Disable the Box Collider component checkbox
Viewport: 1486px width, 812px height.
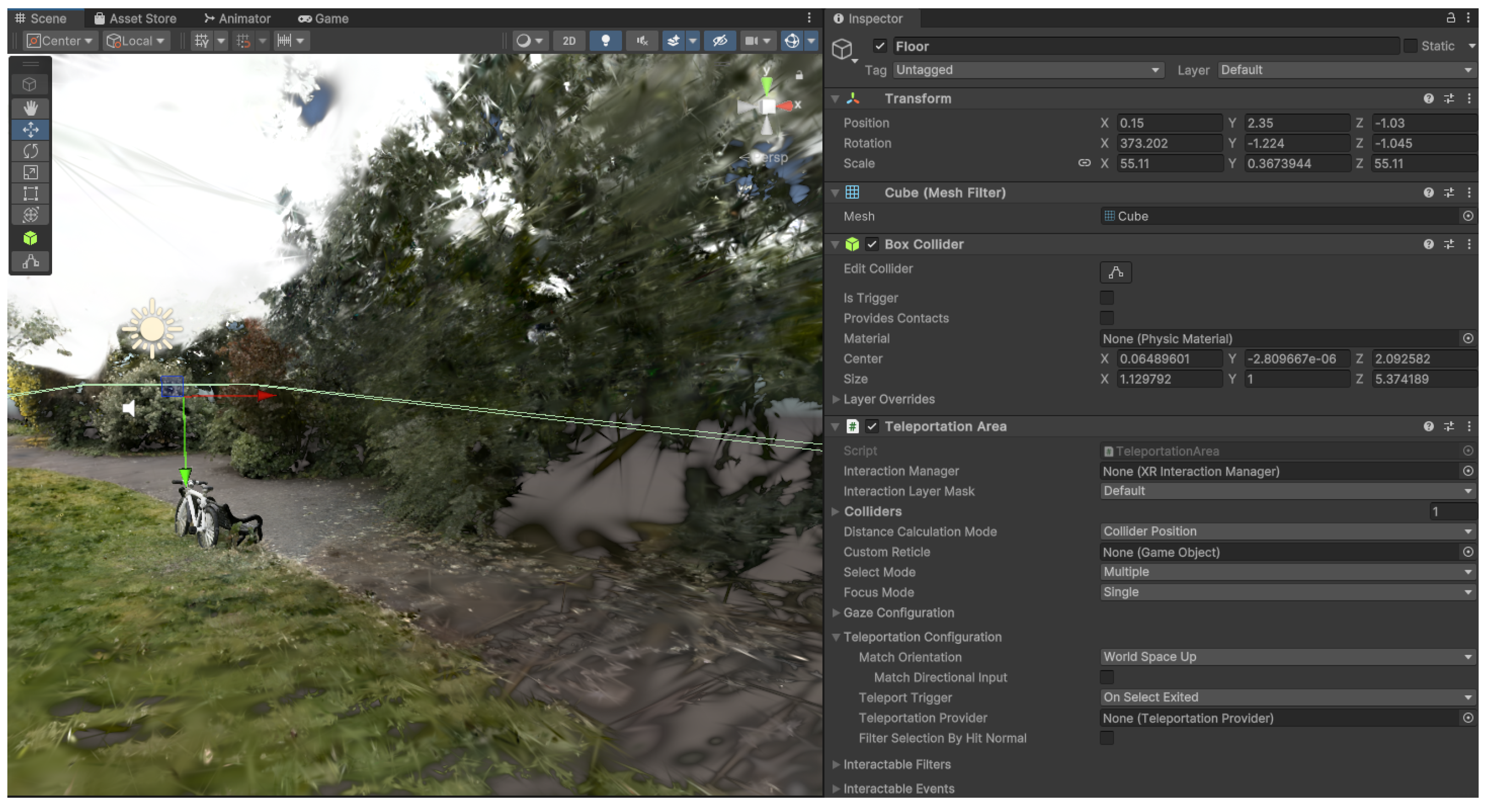point(872,245)
